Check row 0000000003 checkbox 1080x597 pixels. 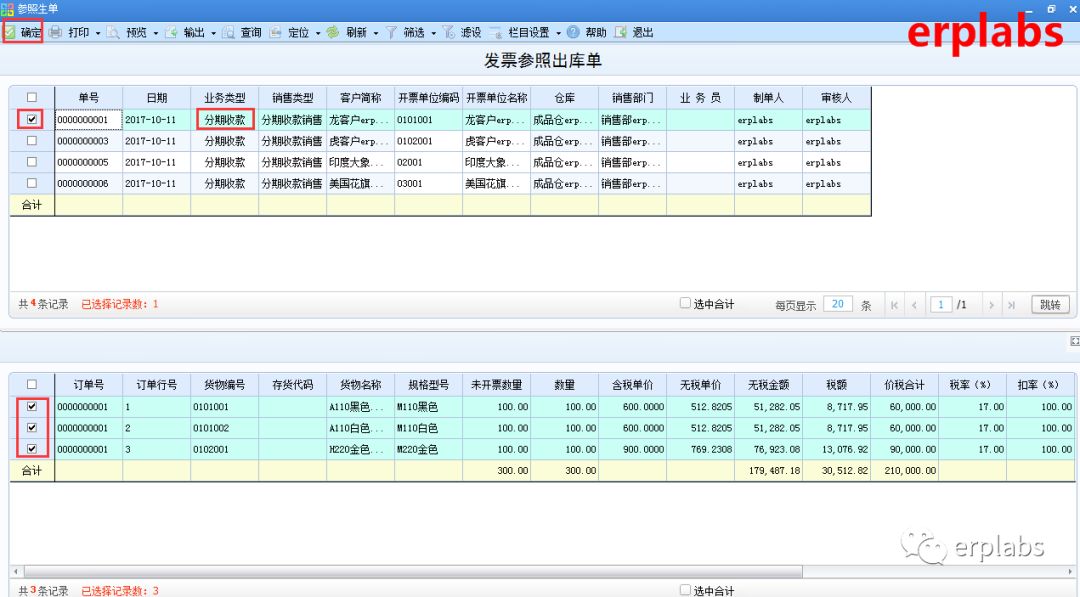tap(32, 140)
